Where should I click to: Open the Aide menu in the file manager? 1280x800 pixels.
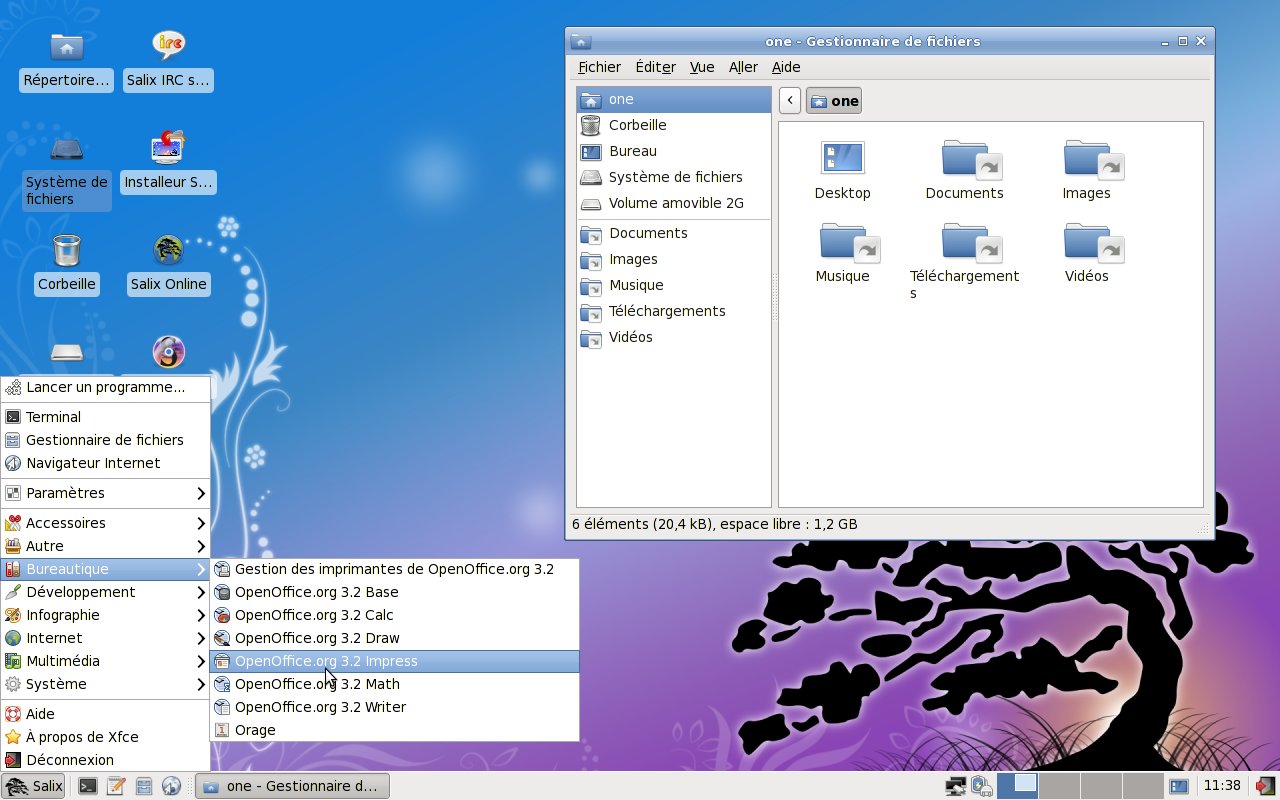[786, 67]
